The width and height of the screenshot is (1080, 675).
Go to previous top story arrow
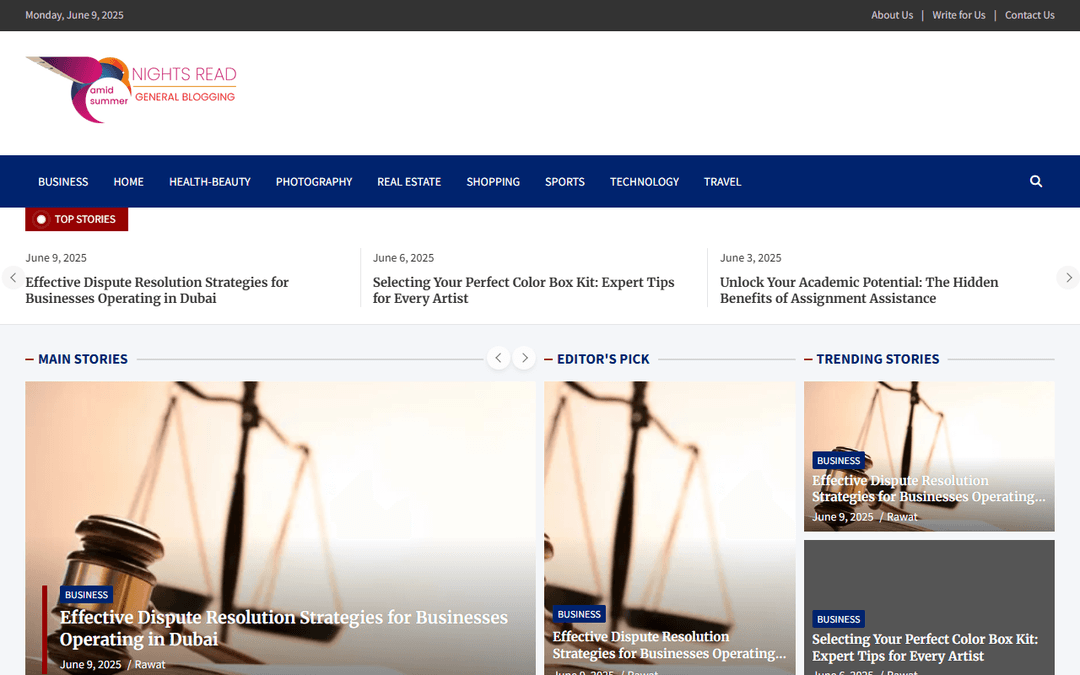[12, 278]
